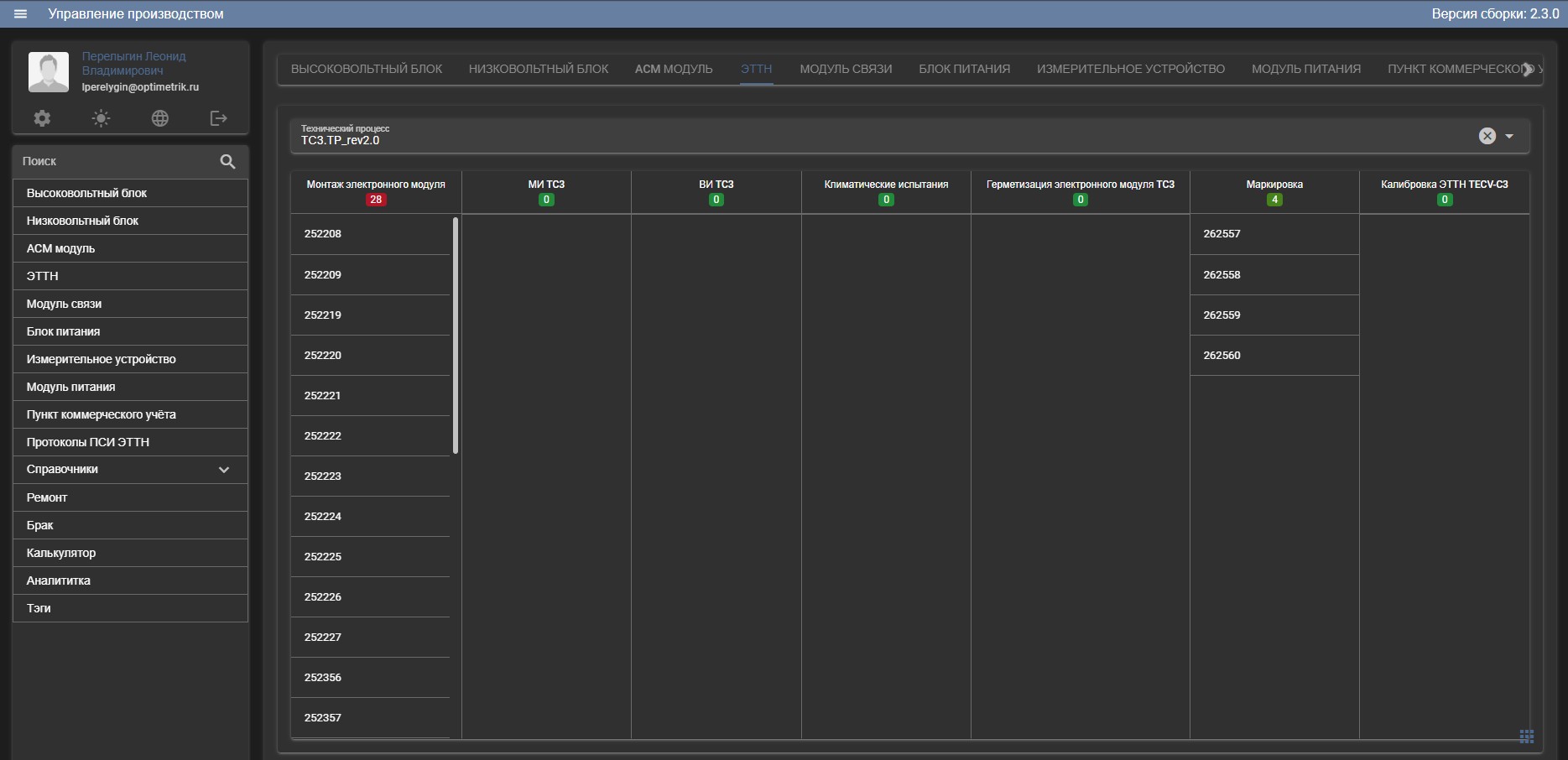Log out using exit icon

tap(218, 118)
